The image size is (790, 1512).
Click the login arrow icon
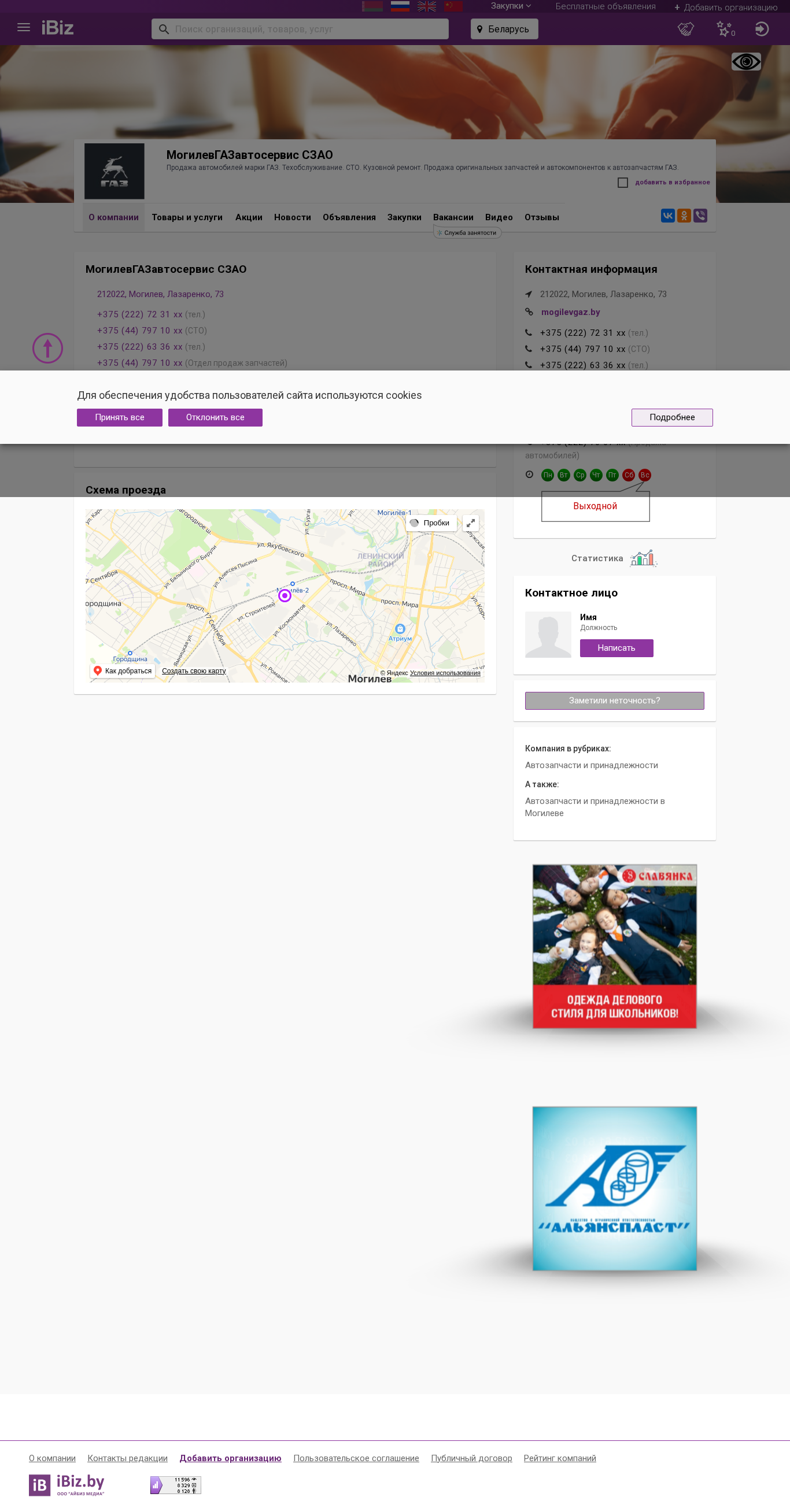pyautogui.click(x=762, y=29)
